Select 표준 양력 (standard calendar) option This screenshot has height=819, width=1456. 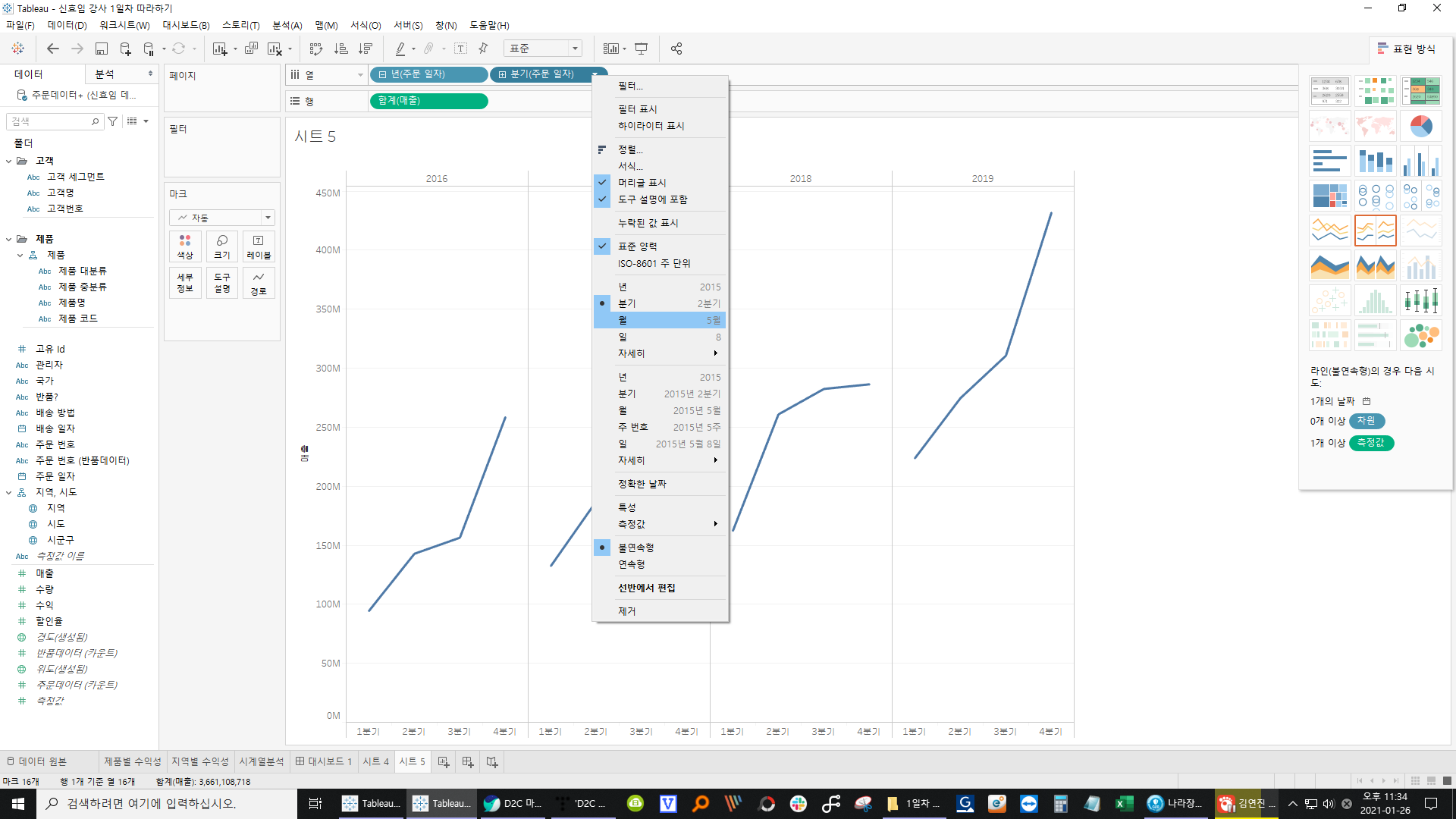[660, 246]
